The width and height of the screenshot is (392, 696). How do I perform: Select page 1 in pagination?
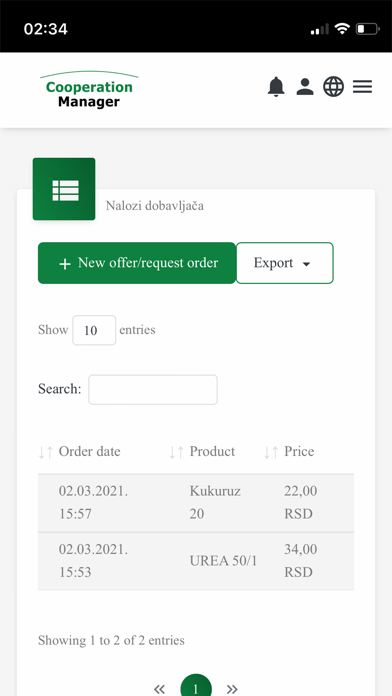point(196,687)
